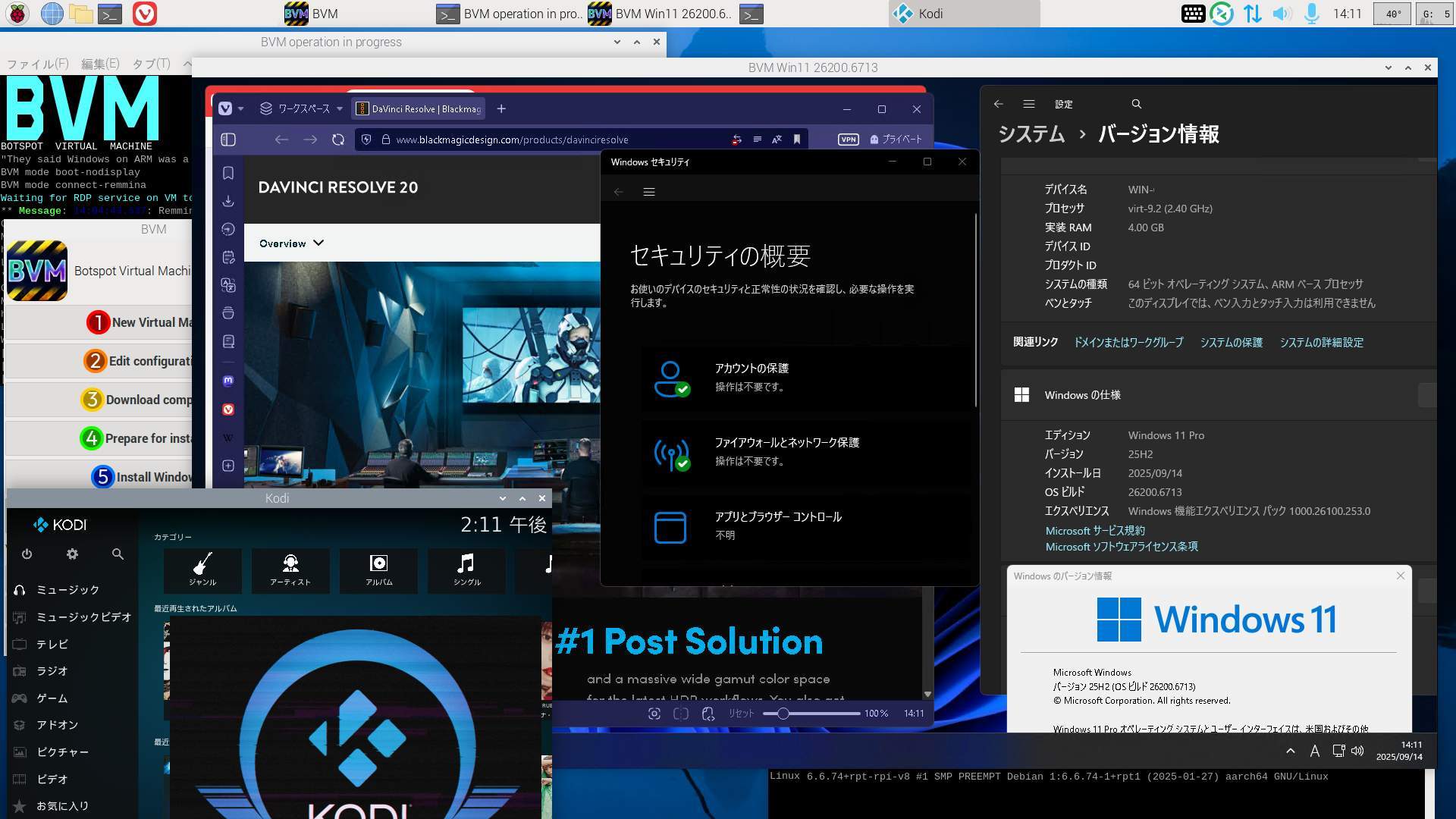The width and height of the screenshot is (1456, 819).
Task: Click the Kodi search magnifier icon
Action: (x=118, y=554)
